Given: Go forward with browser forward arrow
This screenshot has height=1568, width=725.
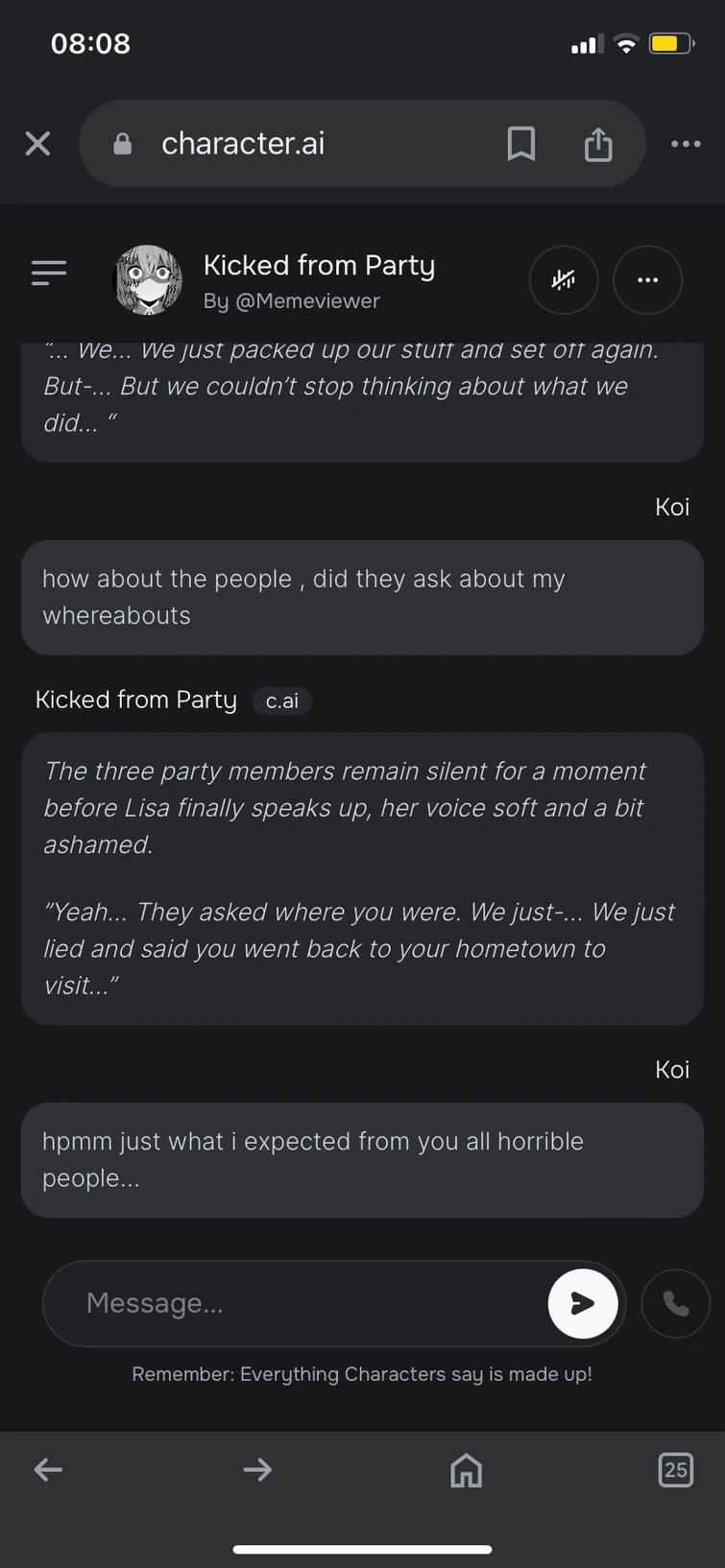Looking at the screenshot, I should (x=257, y=1469).
